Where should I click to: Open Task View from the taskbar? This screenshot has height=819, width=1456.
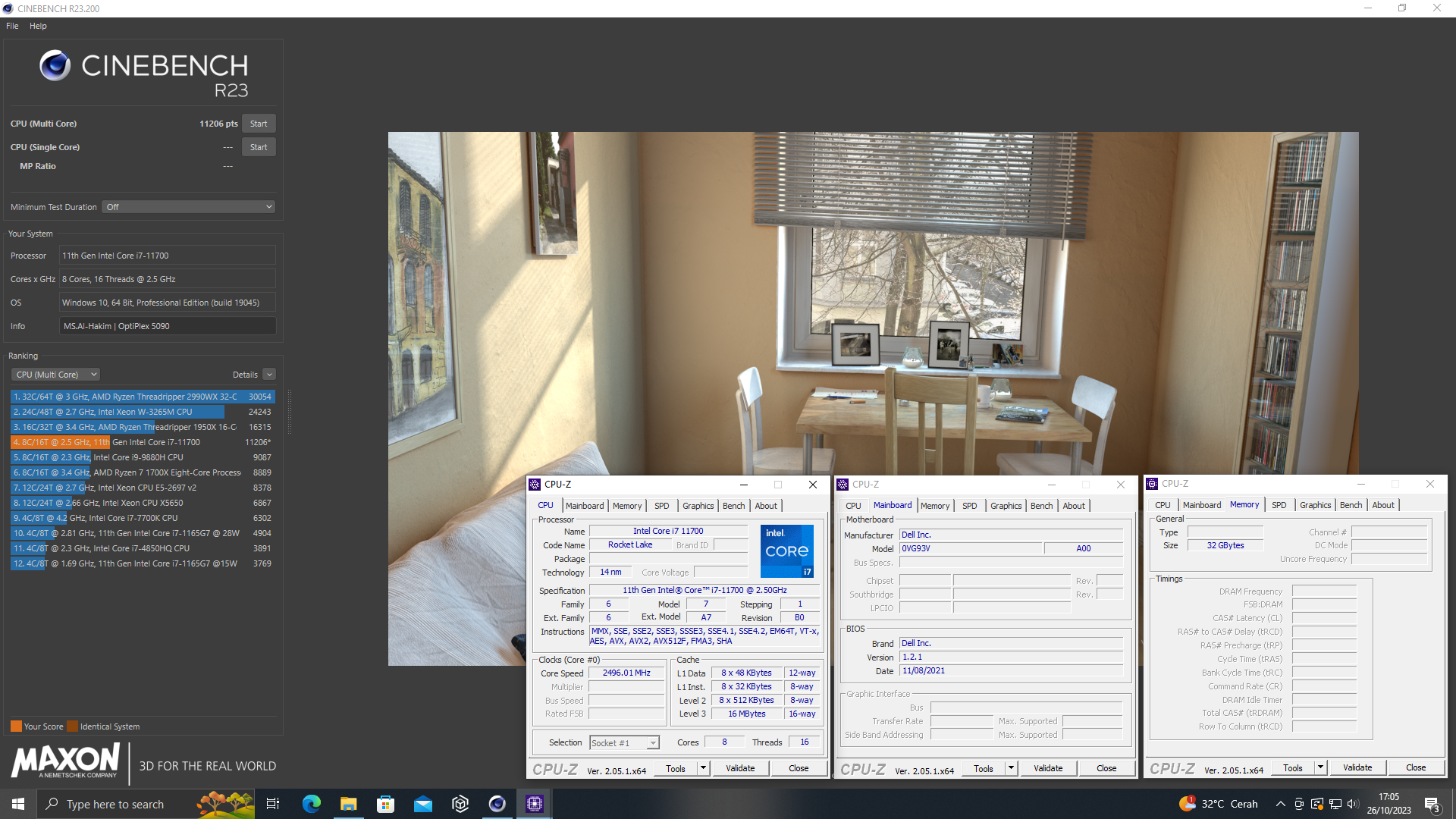click(x=273, y=804)
